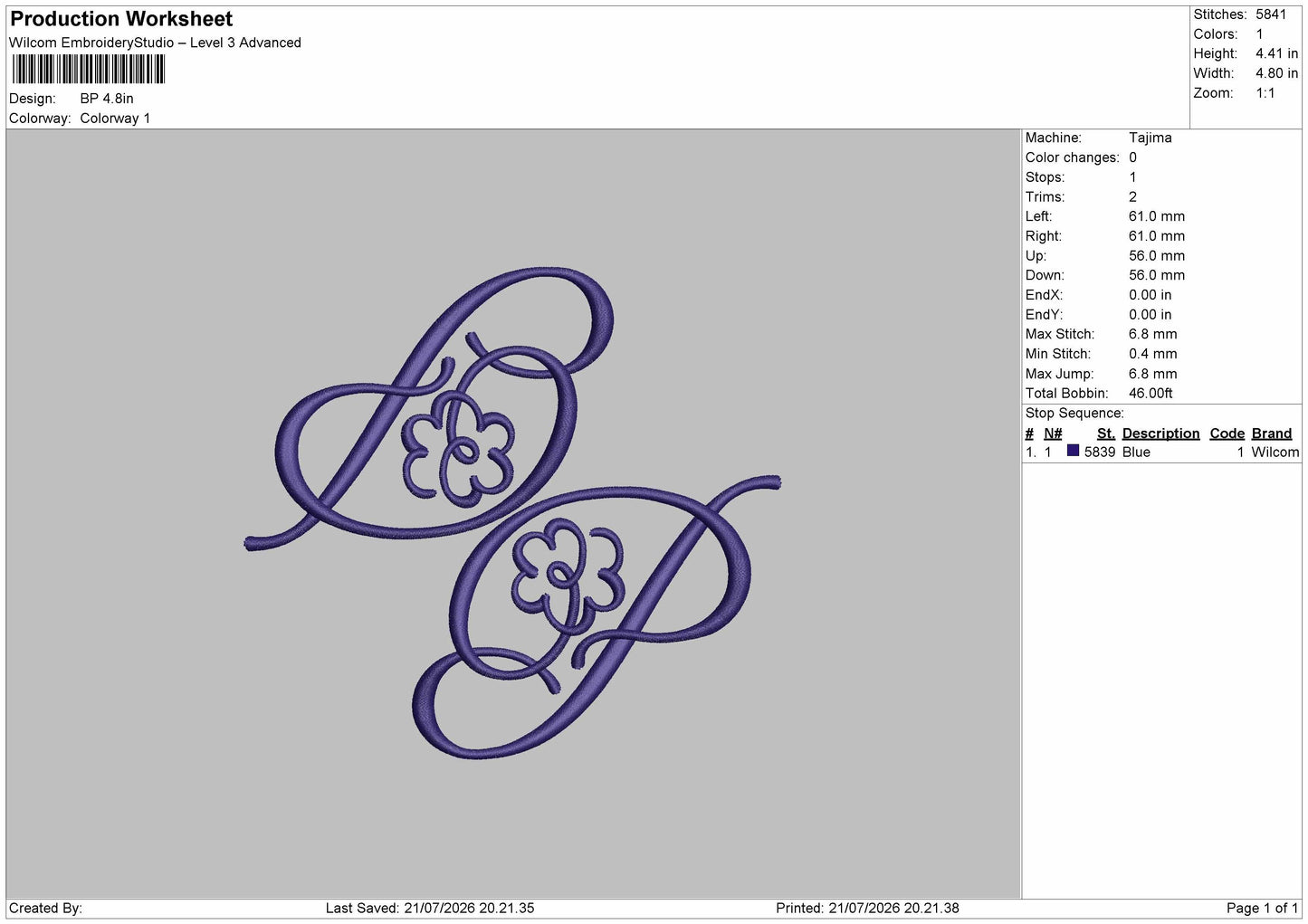Image resolution: width=1308 pixels, height=924 pixels.
Task: Click the EndX value 0.00 in
Action: click(1150, 295)
